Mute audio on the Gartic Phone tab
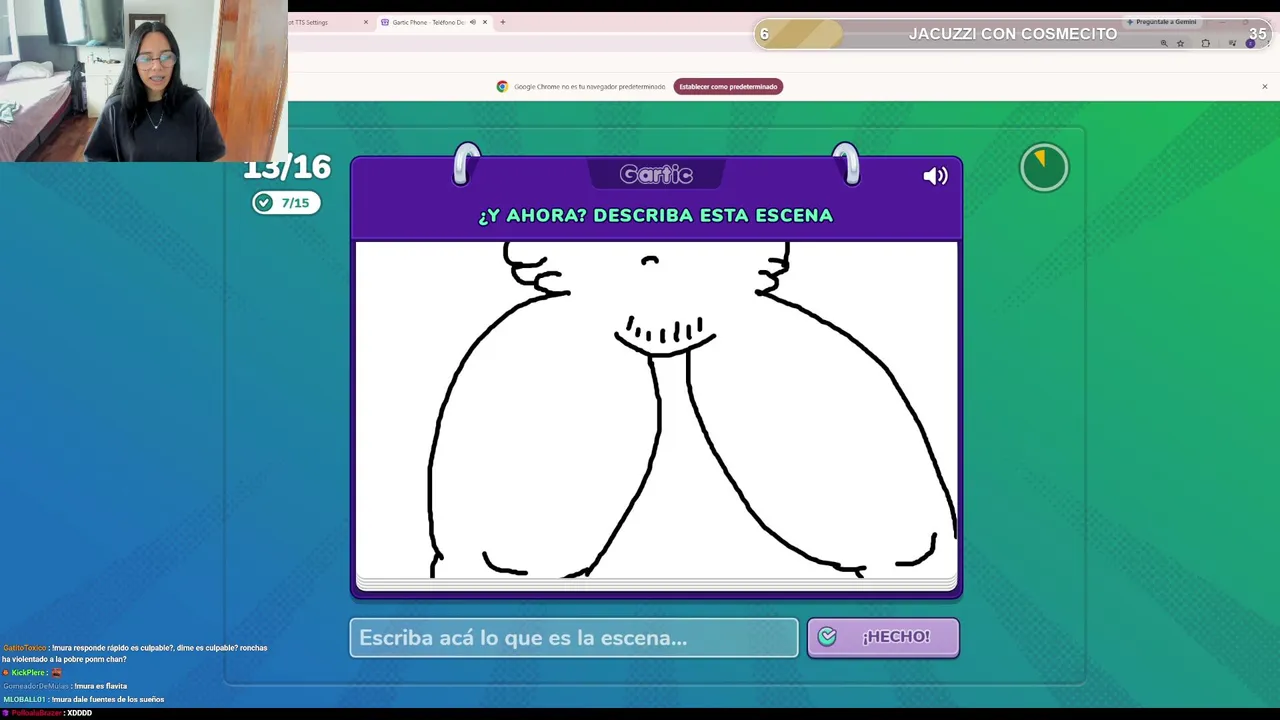 [x=472, y=22]
